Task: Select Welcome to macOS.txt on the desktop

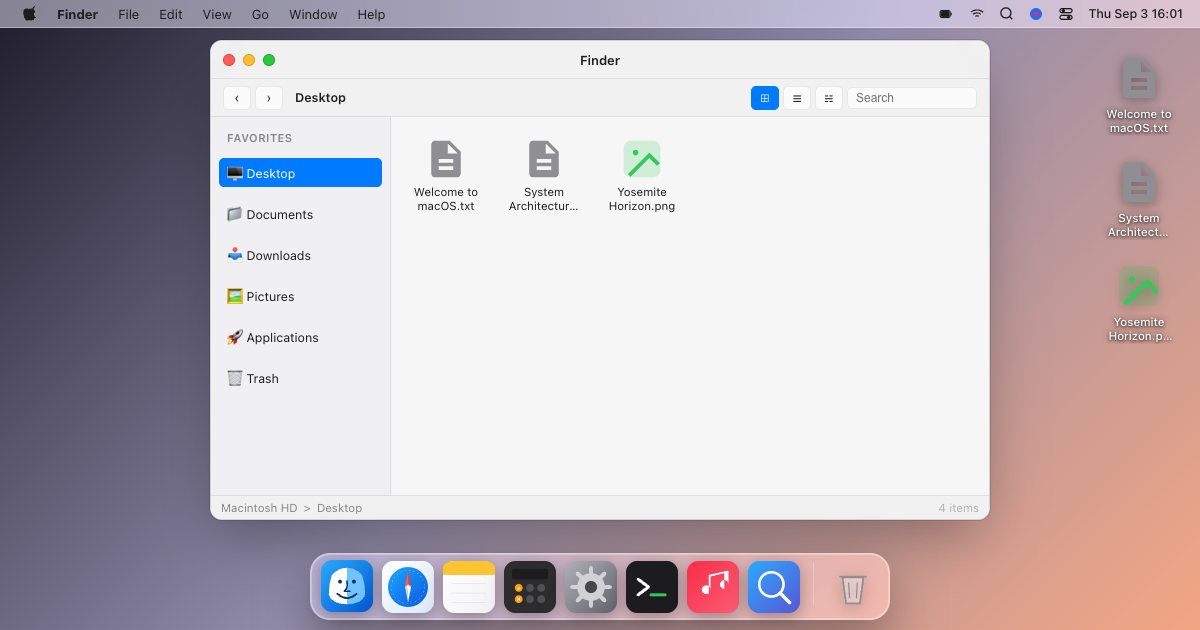Action: [1139, 96]
